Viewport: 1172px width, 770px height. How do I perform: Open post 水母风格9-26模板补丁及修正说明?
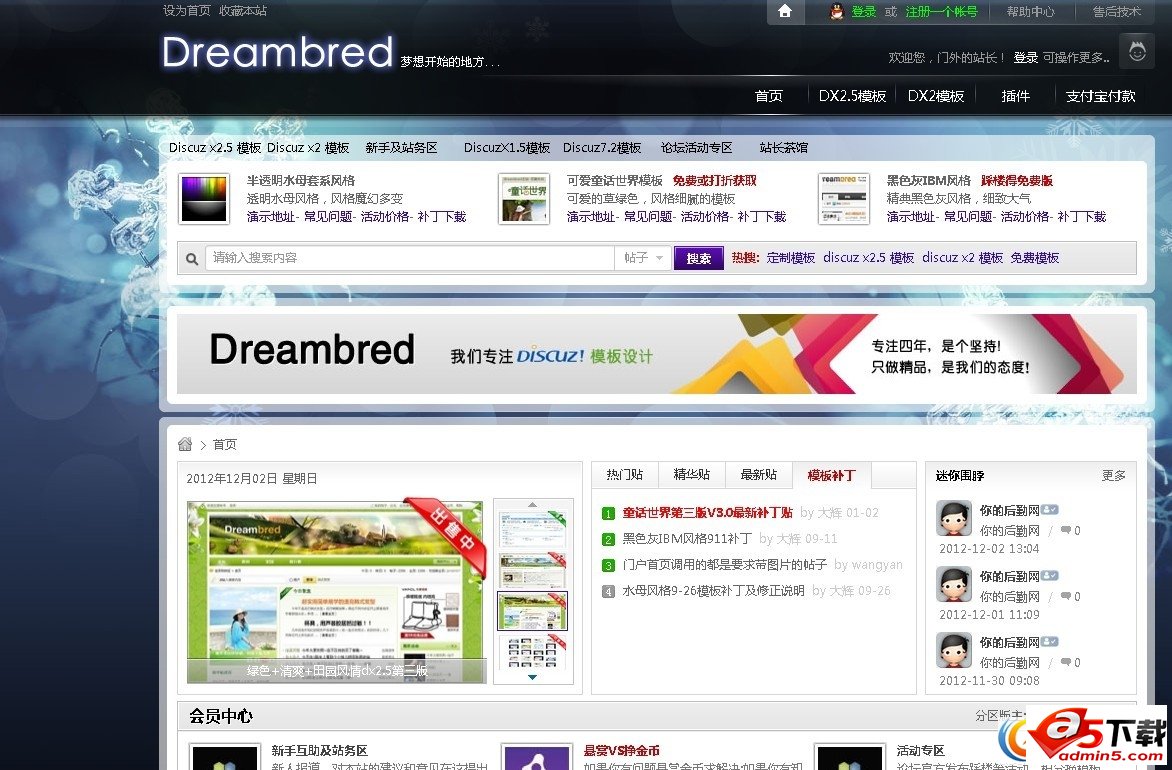(713, 591)
